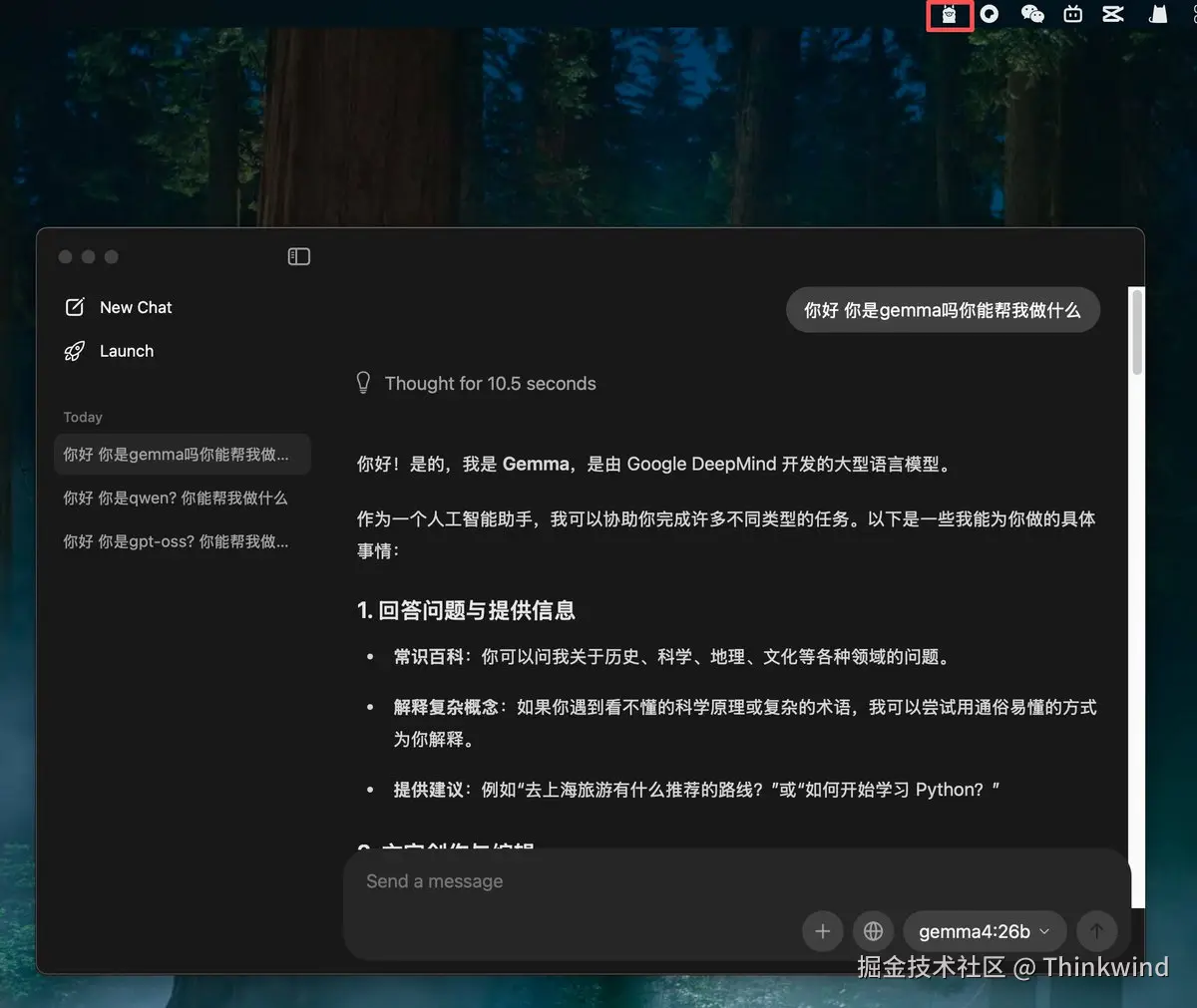Click the white cat icon in menu bar
Screen dimensions: 1197x1008
coord(1158,14)
